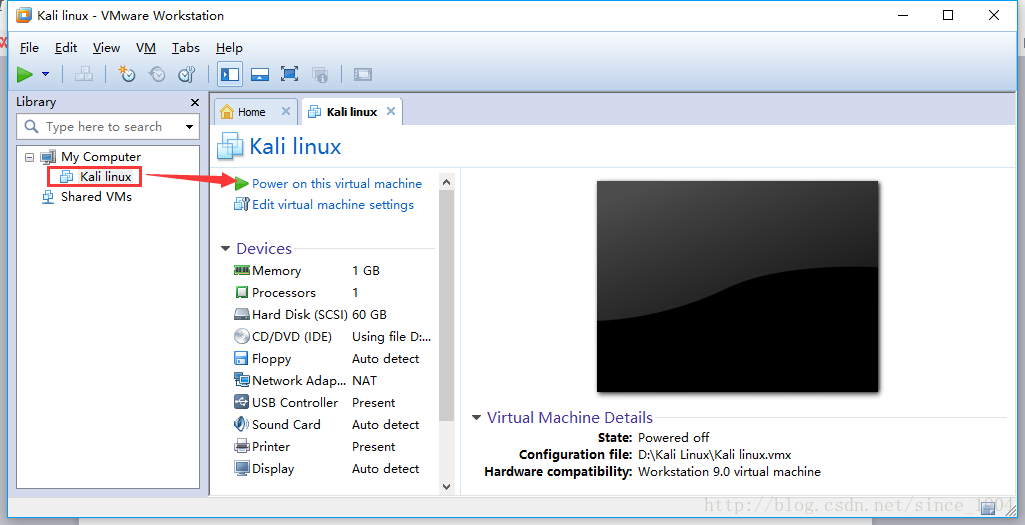Toggle the thumbnail bar view icon

260,75
